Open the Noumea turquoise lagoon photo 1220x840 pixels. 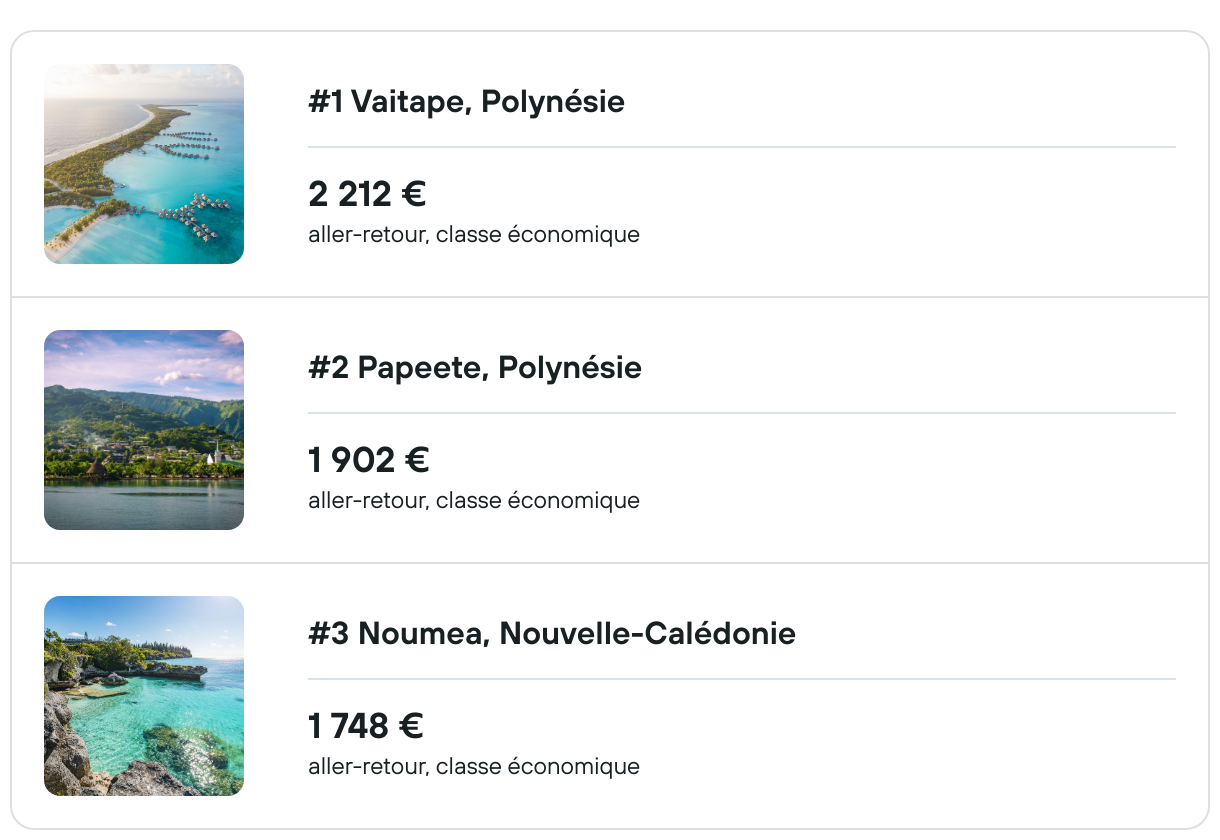(144, 696)
